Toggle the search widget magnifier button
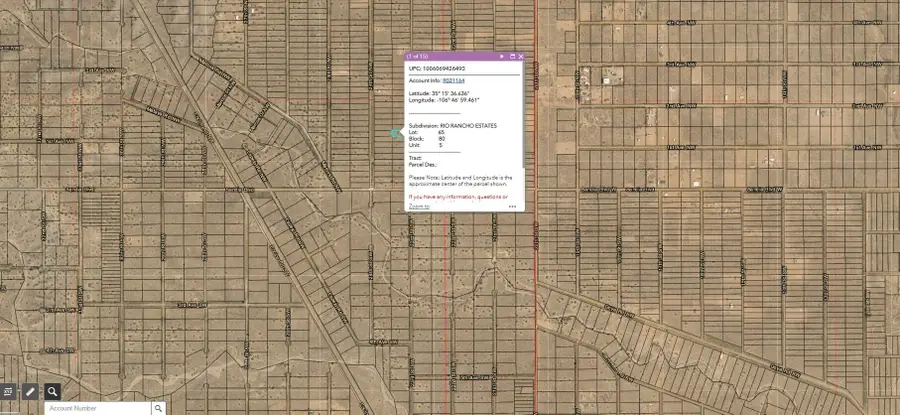 coord(52,392)
